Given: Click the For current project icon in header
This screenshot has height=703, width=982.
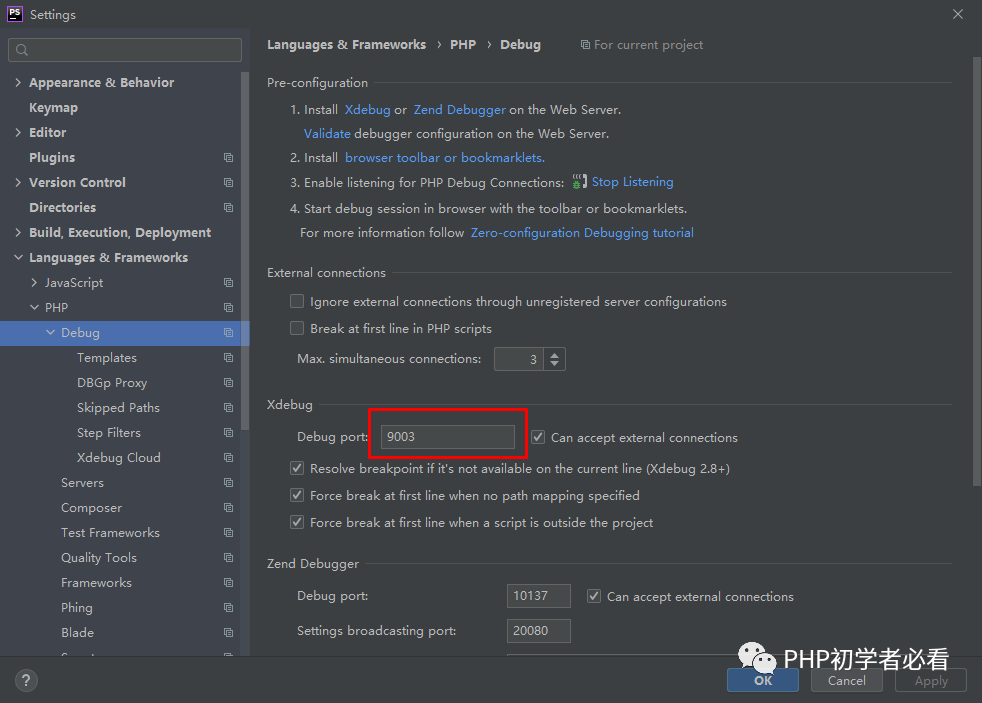Looking at the screenshot, I should tap(585, 45).
